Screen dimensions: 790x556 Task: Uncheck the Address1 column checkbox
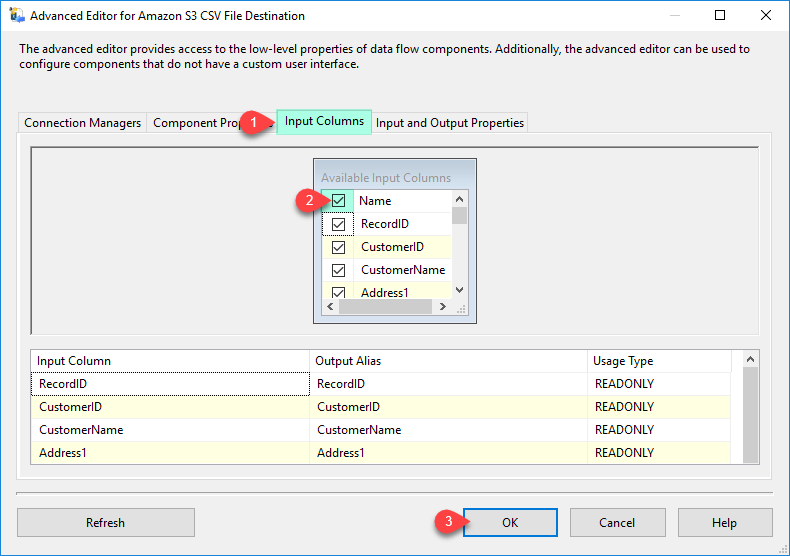pos(339,293)
